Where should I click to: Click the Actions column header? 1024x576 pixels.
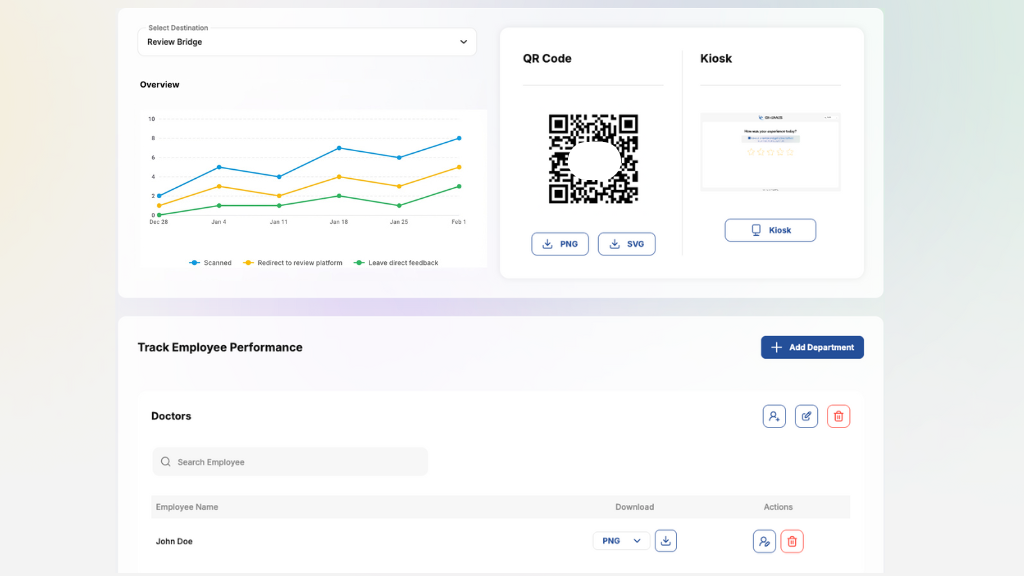pos(778,507)
